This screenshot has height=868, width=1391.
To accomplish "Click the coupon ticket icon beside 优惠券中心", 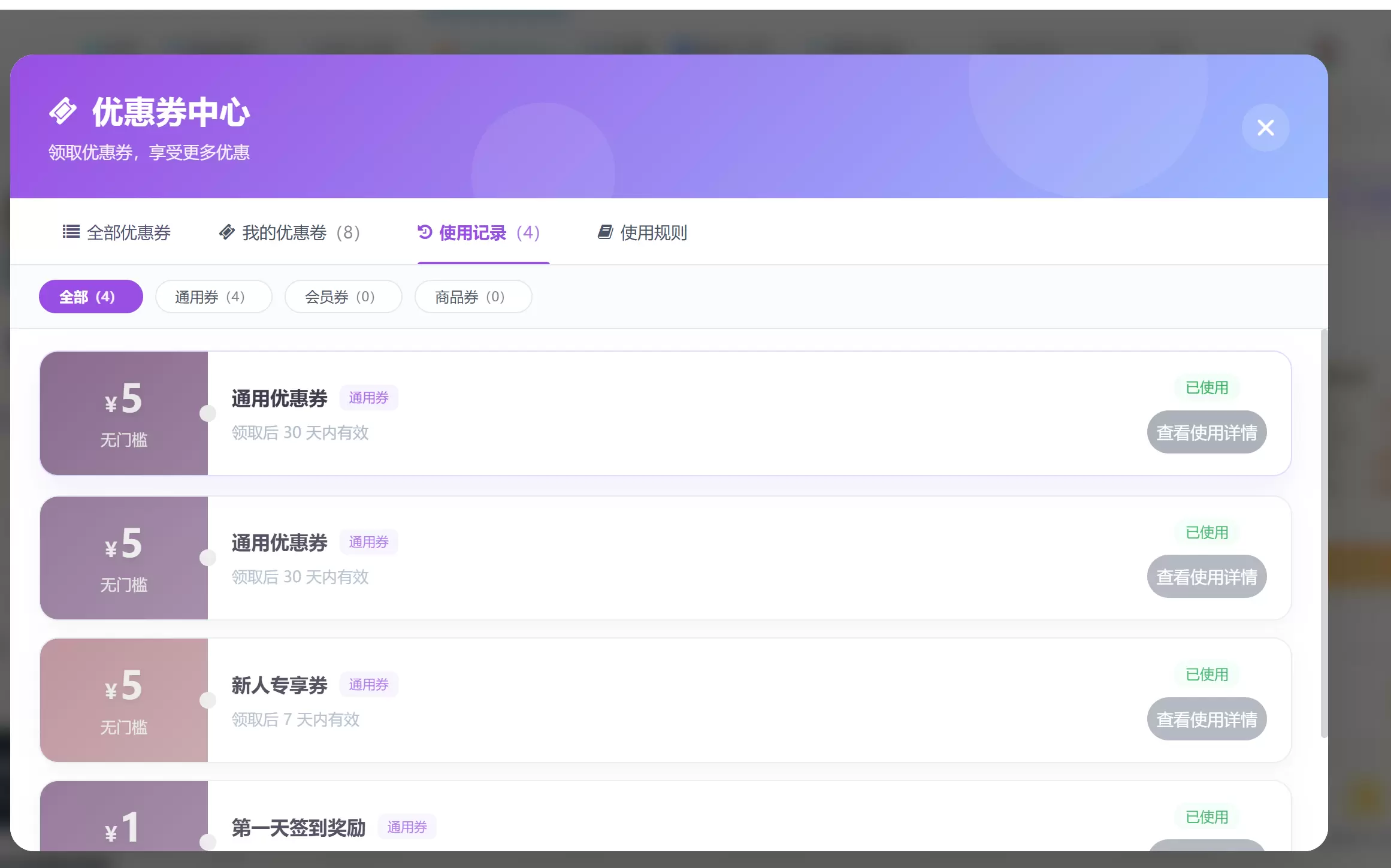I will [63, 111].
